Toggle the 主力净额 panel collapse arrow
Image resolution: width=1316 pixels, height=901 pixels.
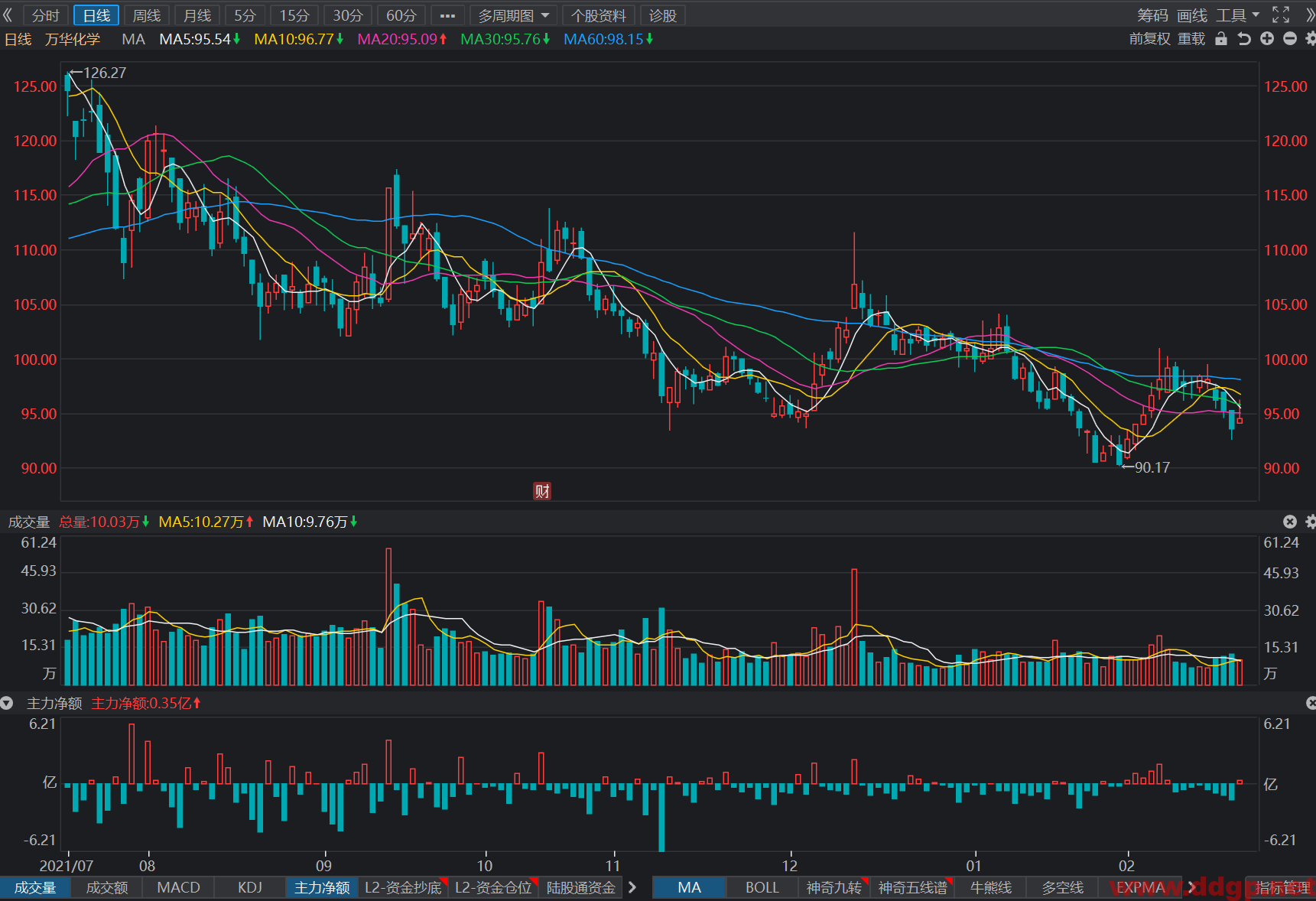coord(7,703)
